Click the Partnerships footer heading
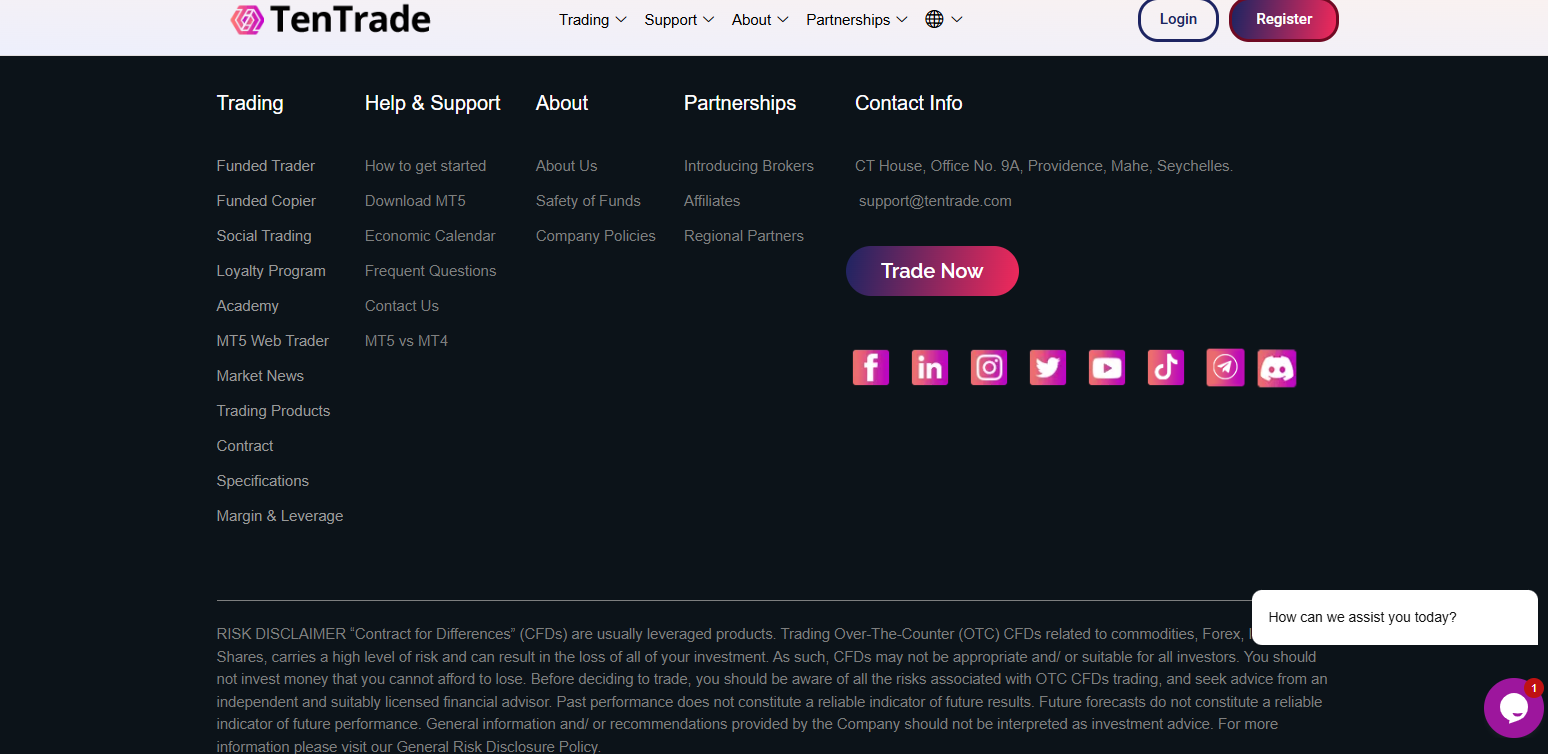 tap(740, 103)
